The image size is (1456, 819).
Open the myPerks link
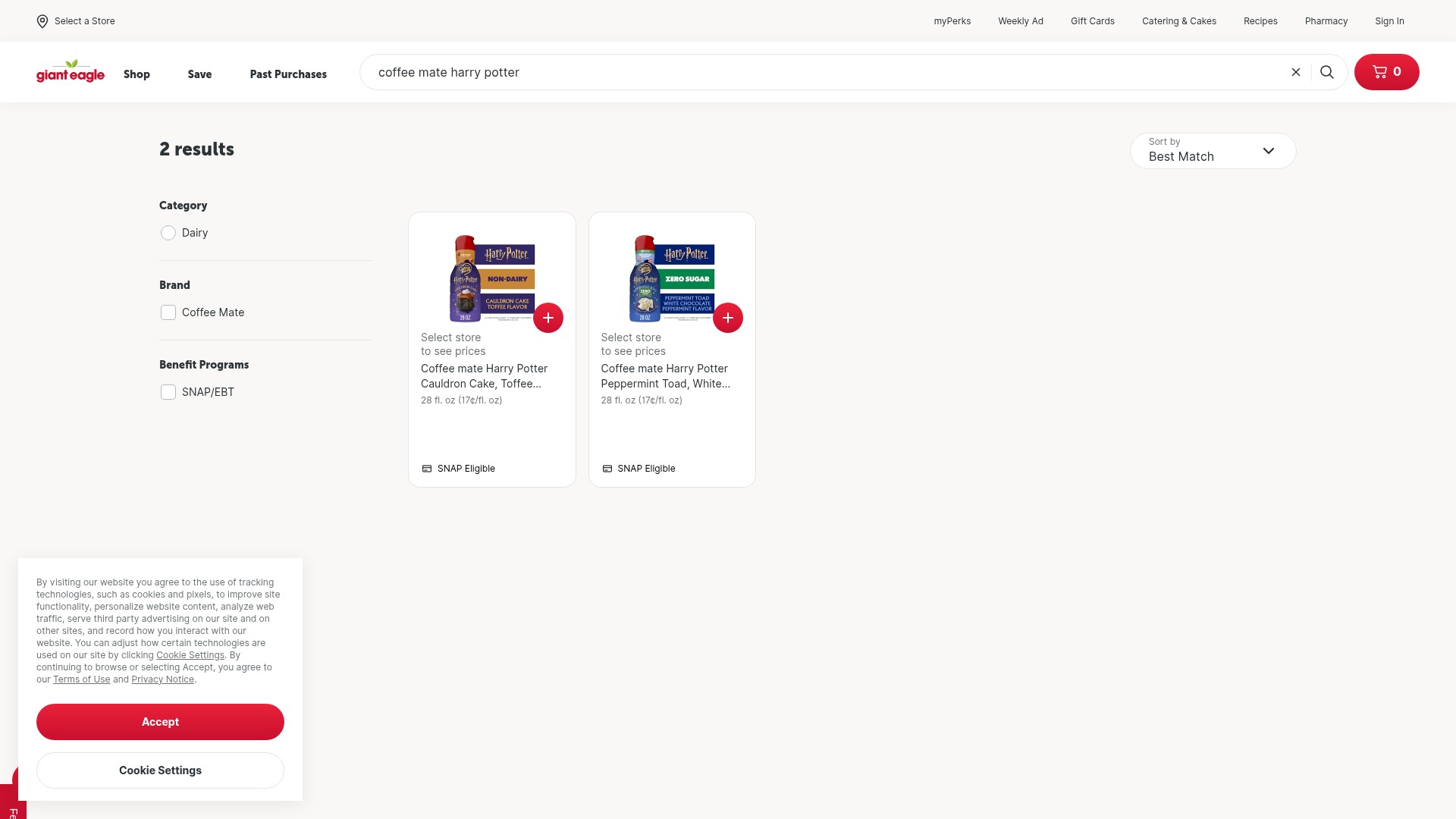pyautogui.click(x=952, y=21)
